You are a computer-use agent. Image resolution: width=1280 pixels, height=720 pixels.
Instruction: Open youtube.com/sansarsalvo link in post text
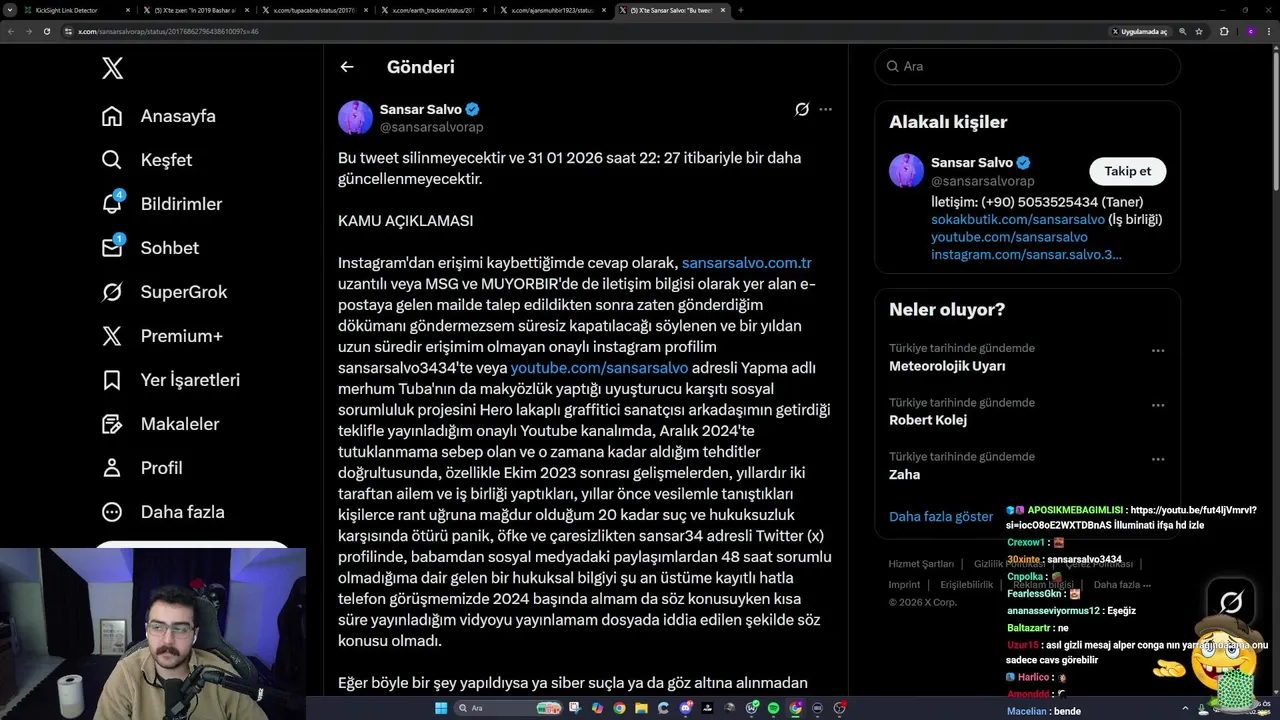click(x=599, y=368)
